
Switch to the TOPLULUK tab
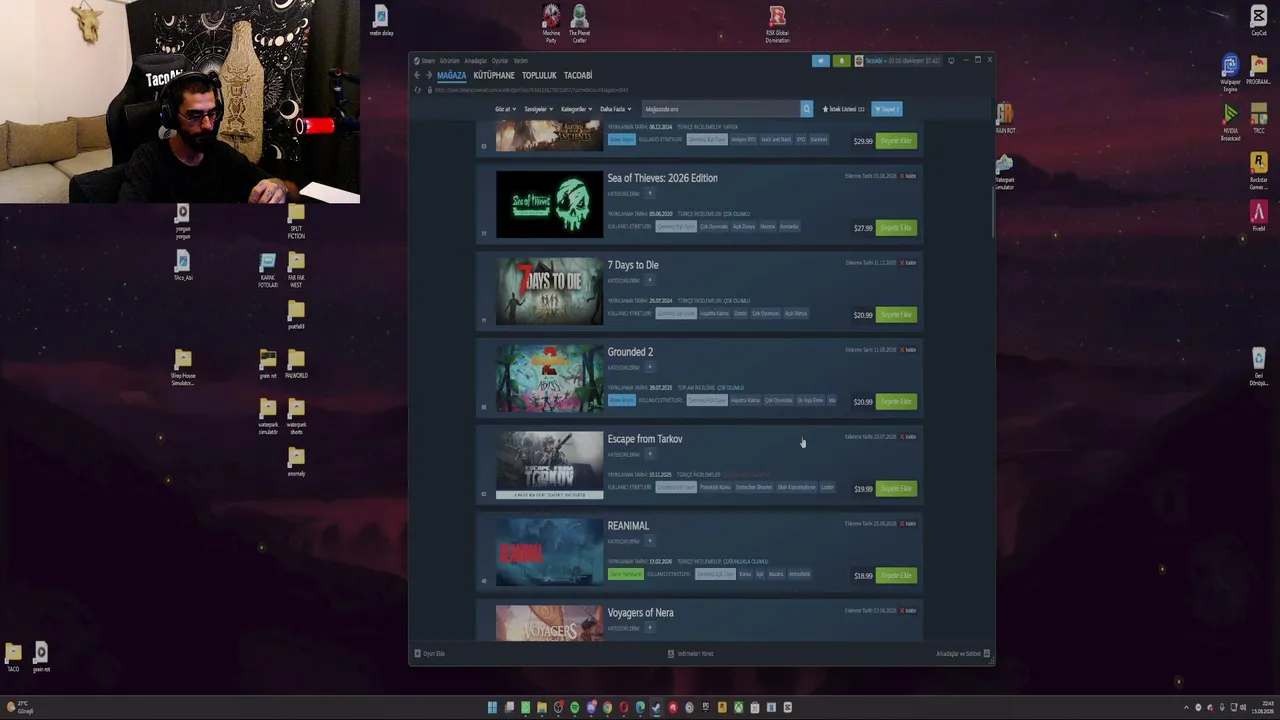[x=539, y=75]
